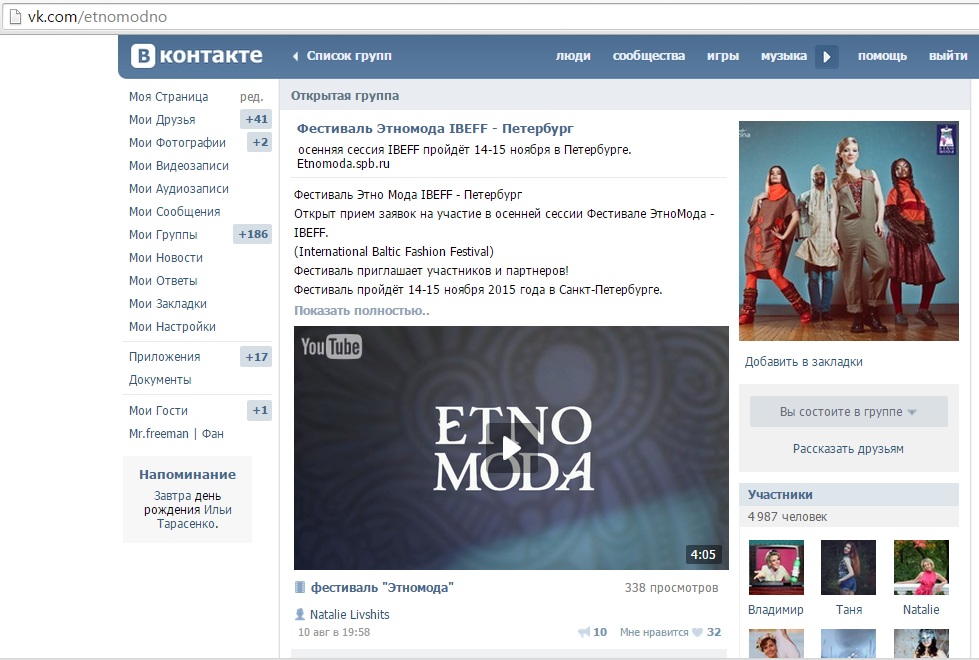Open Мои Настройки in sidebar
Viewport: 979px width, 660px height.
coord(172,327)
